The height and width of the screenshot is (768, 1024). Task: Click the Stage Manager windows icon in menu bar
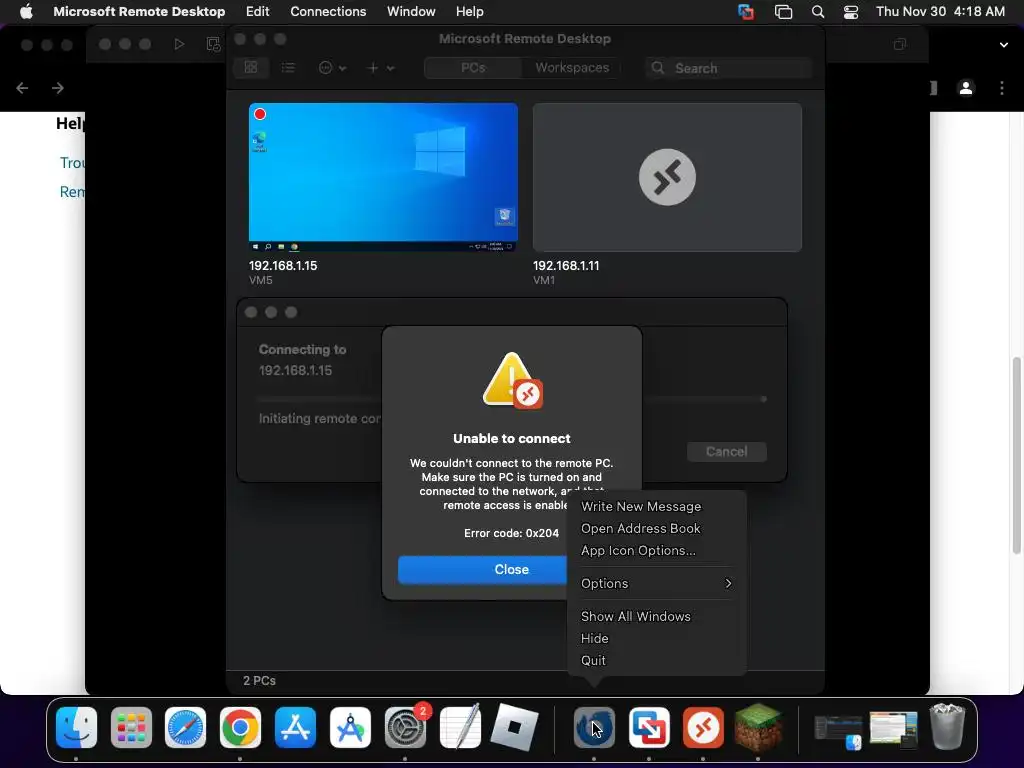point(783,12)
